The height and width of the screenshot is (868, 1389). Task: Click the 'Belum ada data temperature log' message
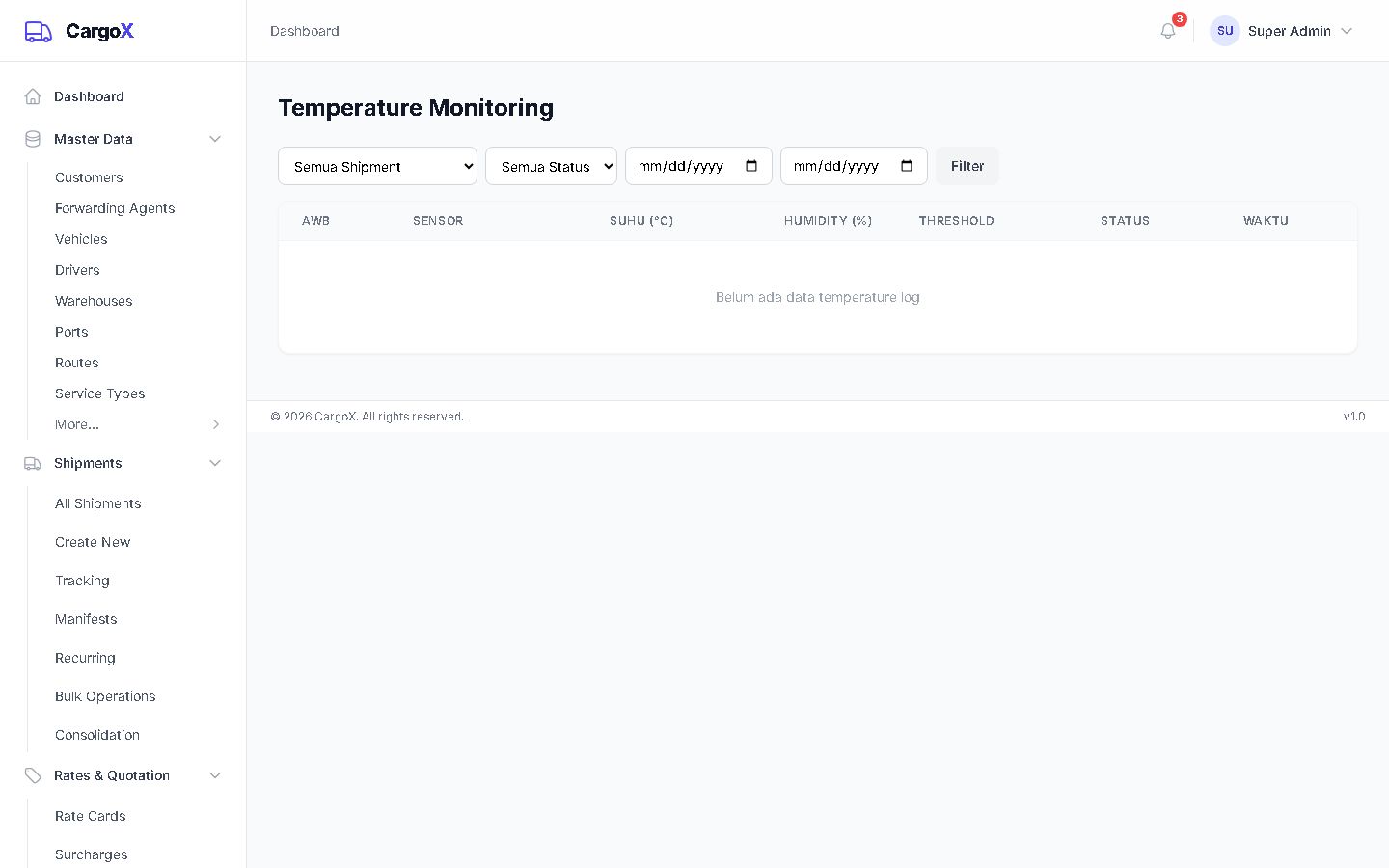(x=818, y=297)
